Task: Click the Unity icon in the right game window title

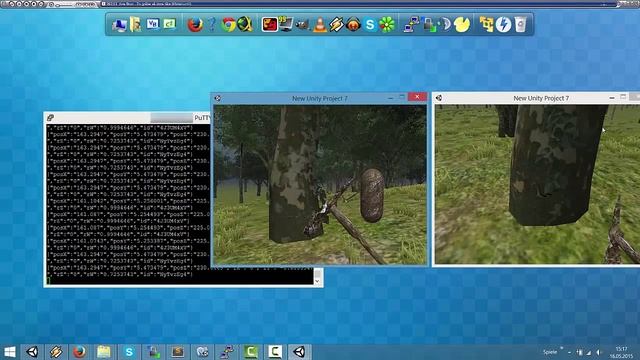Action: pos(439,98)
